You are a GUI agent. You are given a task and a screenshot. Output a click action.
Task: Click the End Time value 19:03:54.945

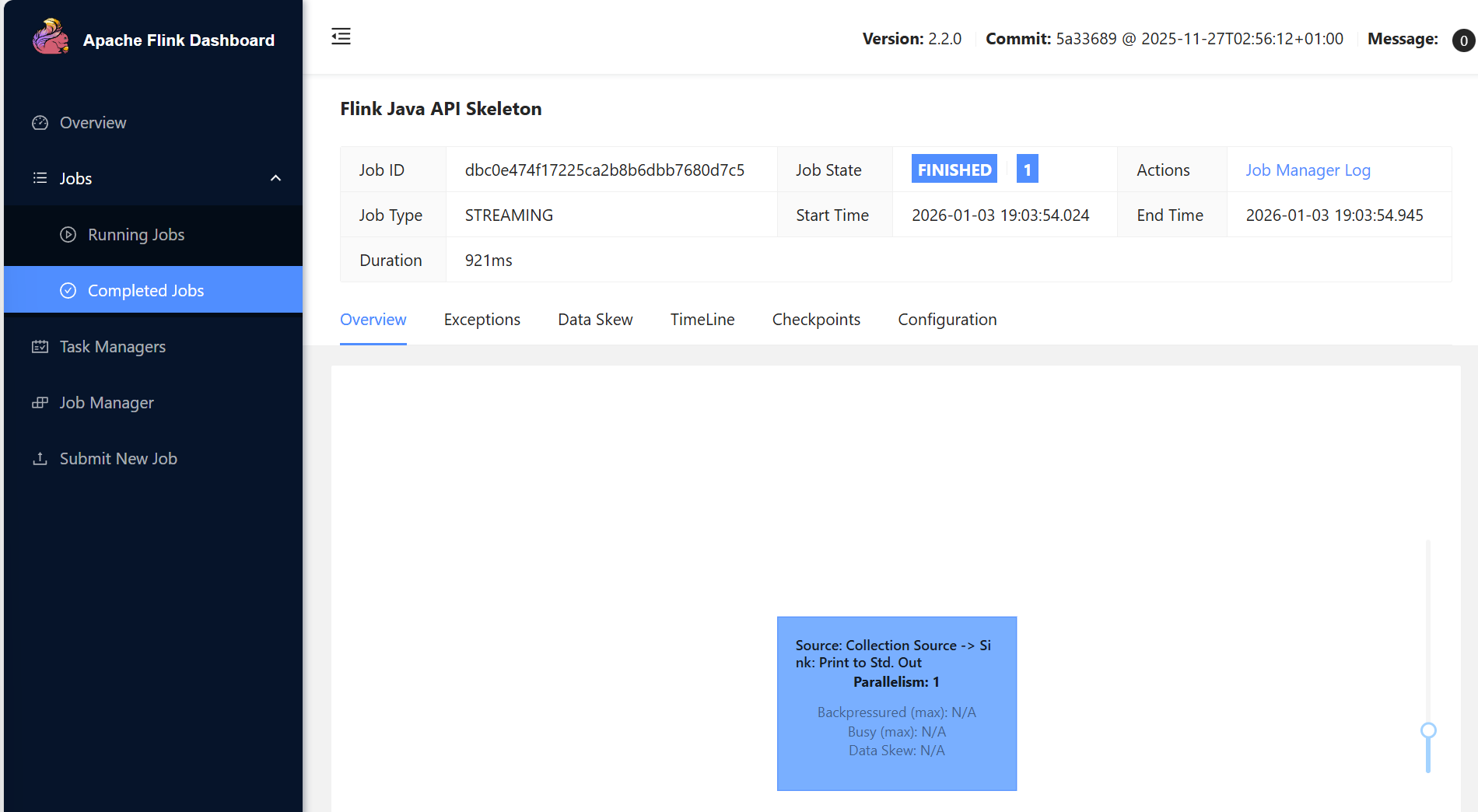1335,215
